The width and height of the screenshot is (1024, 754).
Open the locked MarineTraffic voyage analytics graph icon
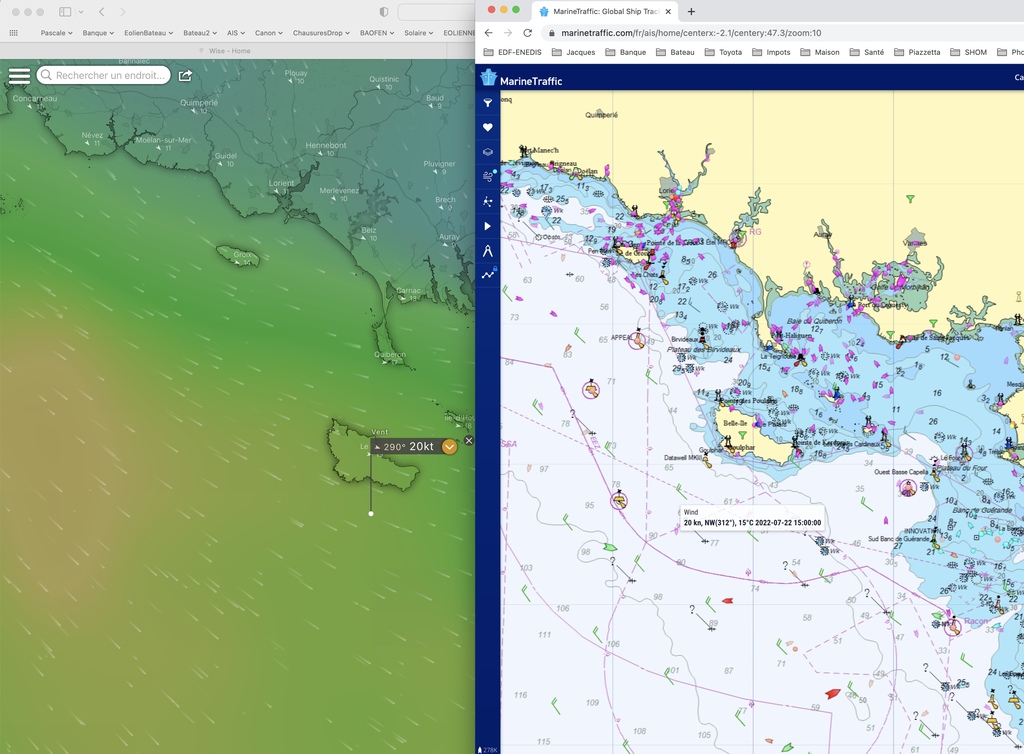(x=488, y=275)
